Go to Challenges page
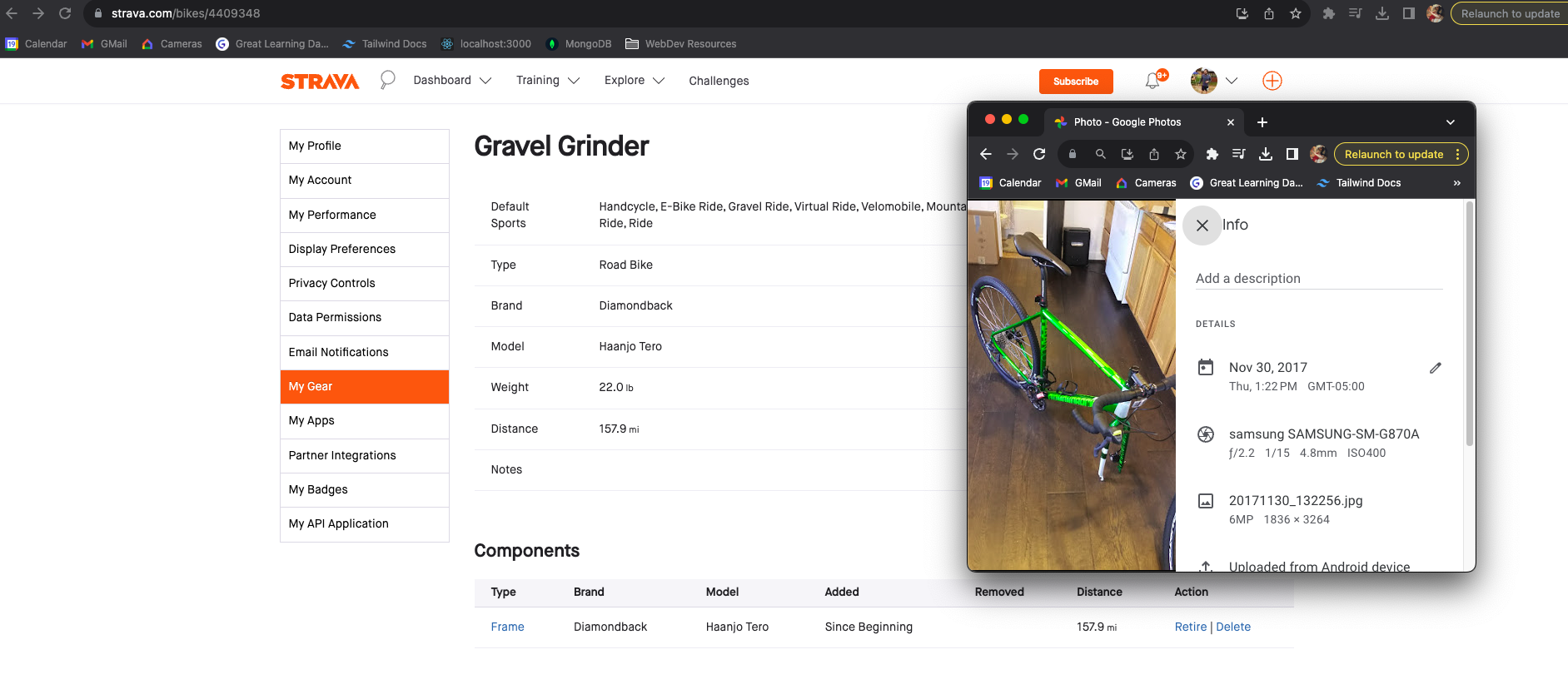Screen dimensions: 1568x699 [719, 81]
